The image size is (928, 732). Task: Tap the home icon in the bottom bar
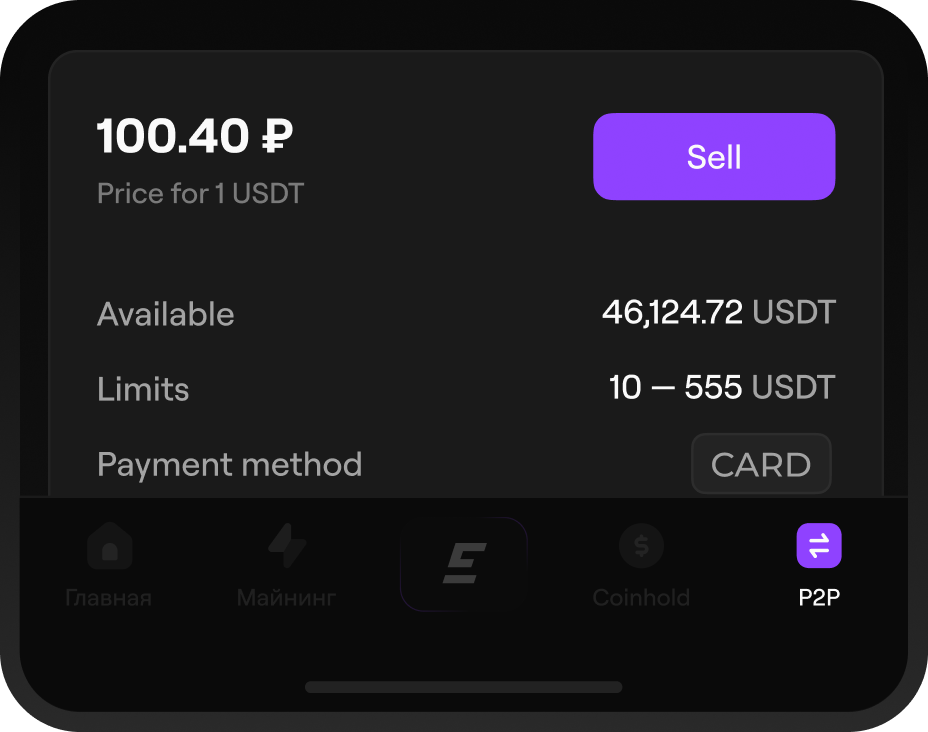point(109,547)
